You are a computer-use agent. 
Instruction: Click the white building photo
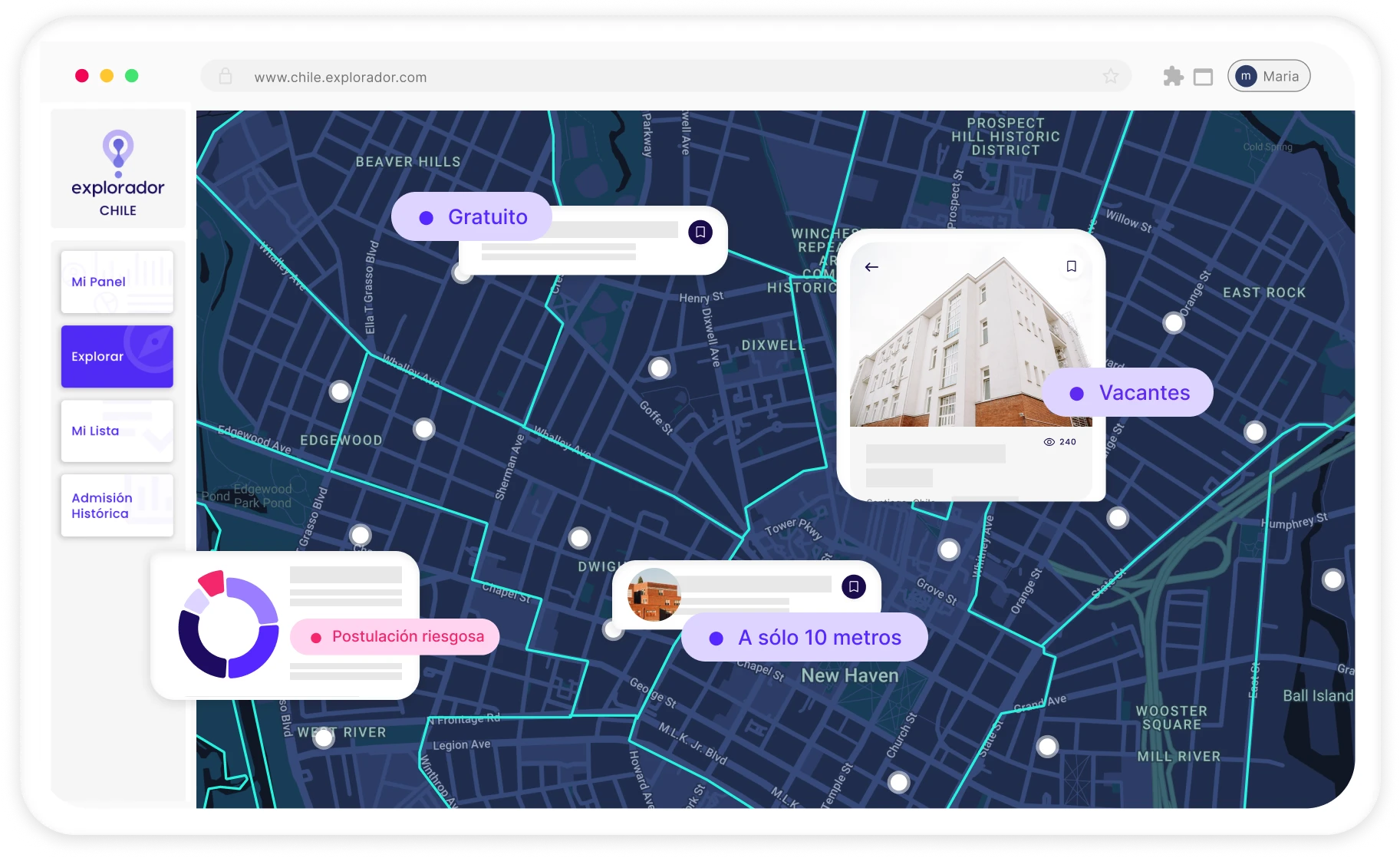(970, 335)
